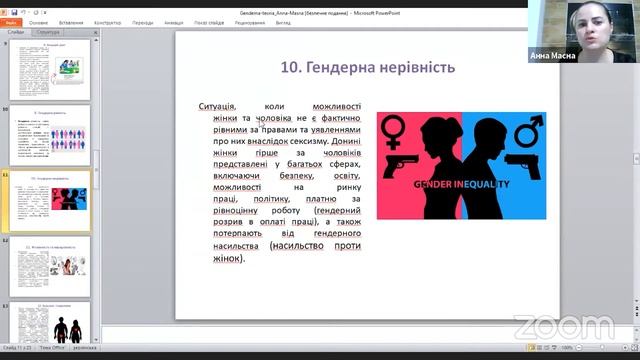Click the zoom out minus button

pos(579,348)
